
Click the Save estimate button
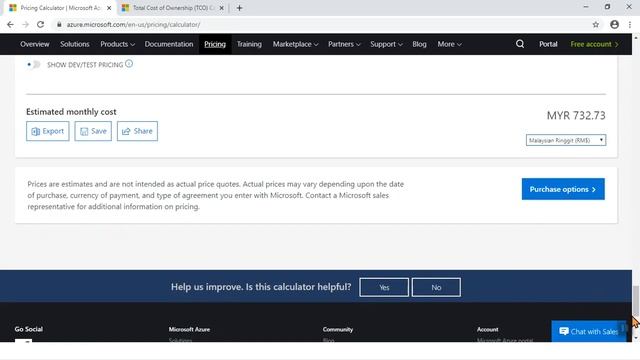coord(93,131)
